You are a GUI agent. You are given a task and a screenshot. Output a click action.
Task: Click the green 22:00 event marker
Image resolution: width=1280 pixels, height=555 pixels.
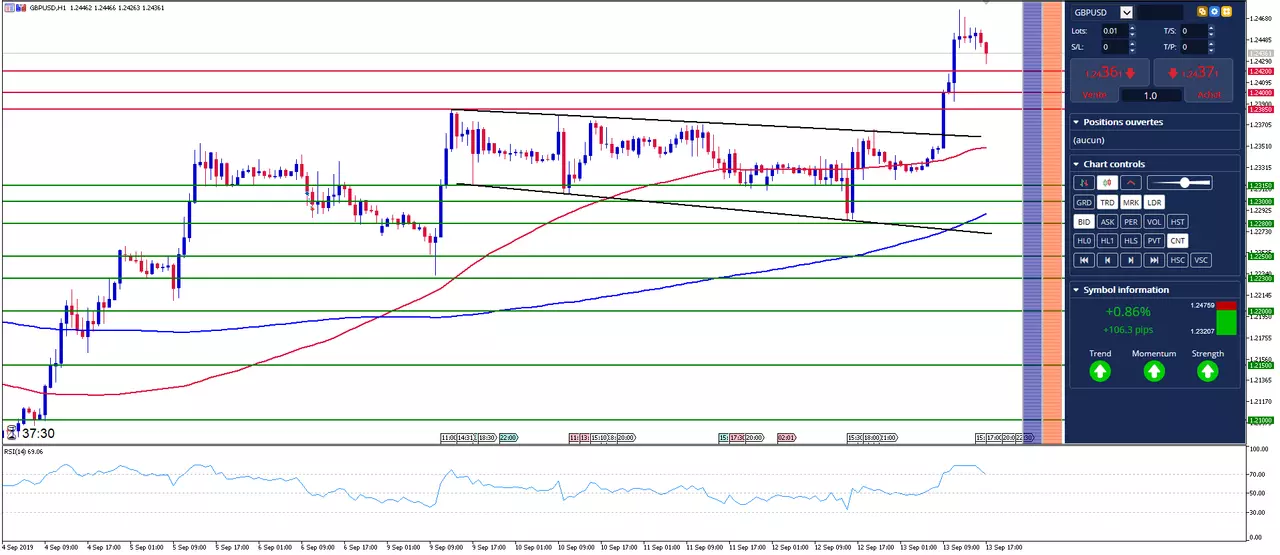(x=509, y=438)
